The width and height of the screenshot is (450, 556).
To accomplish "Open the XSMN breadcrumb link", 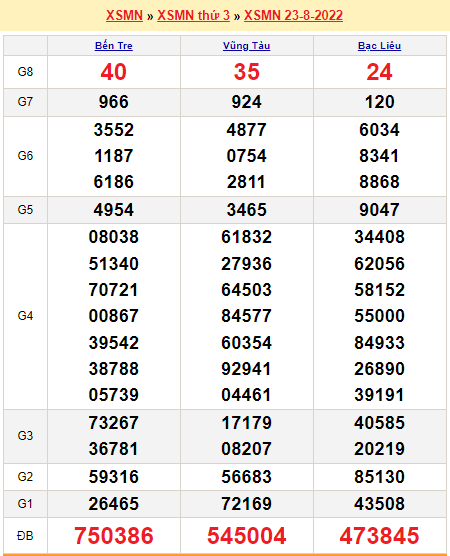I will click(x=124, y=15).
